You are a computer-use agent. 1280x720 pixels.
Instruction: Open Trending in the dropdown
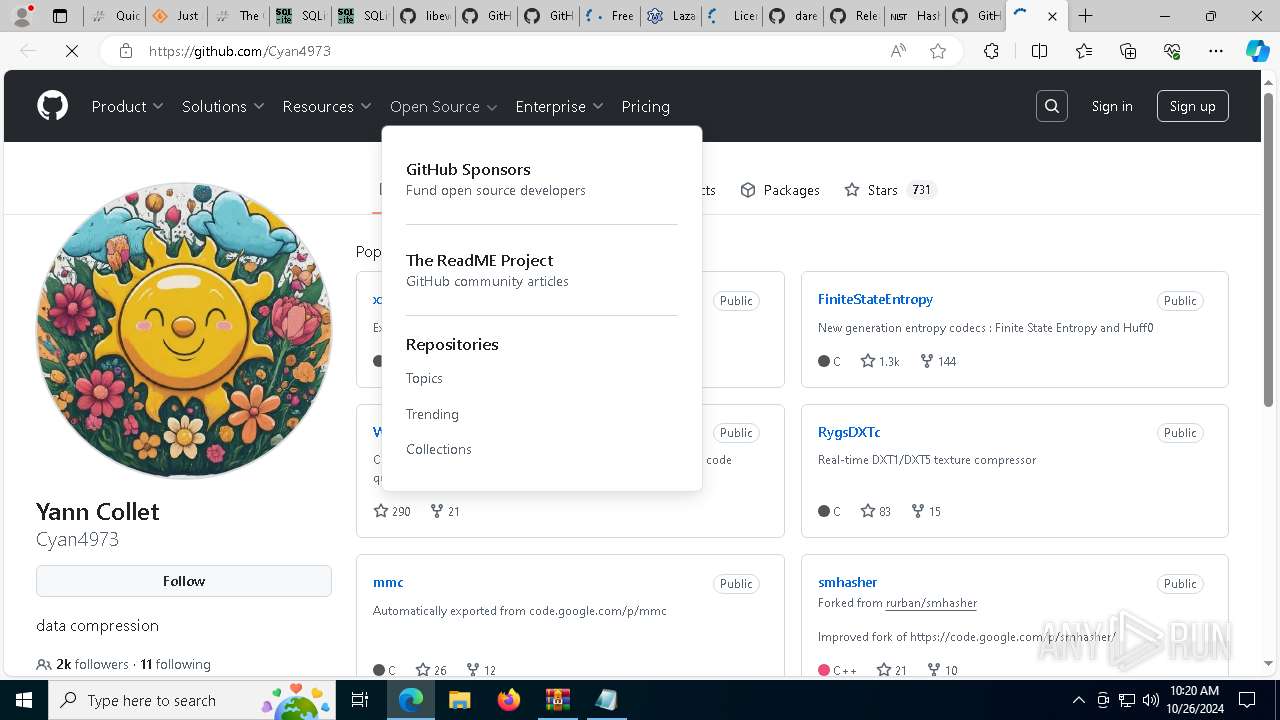[x=432, y=414]
